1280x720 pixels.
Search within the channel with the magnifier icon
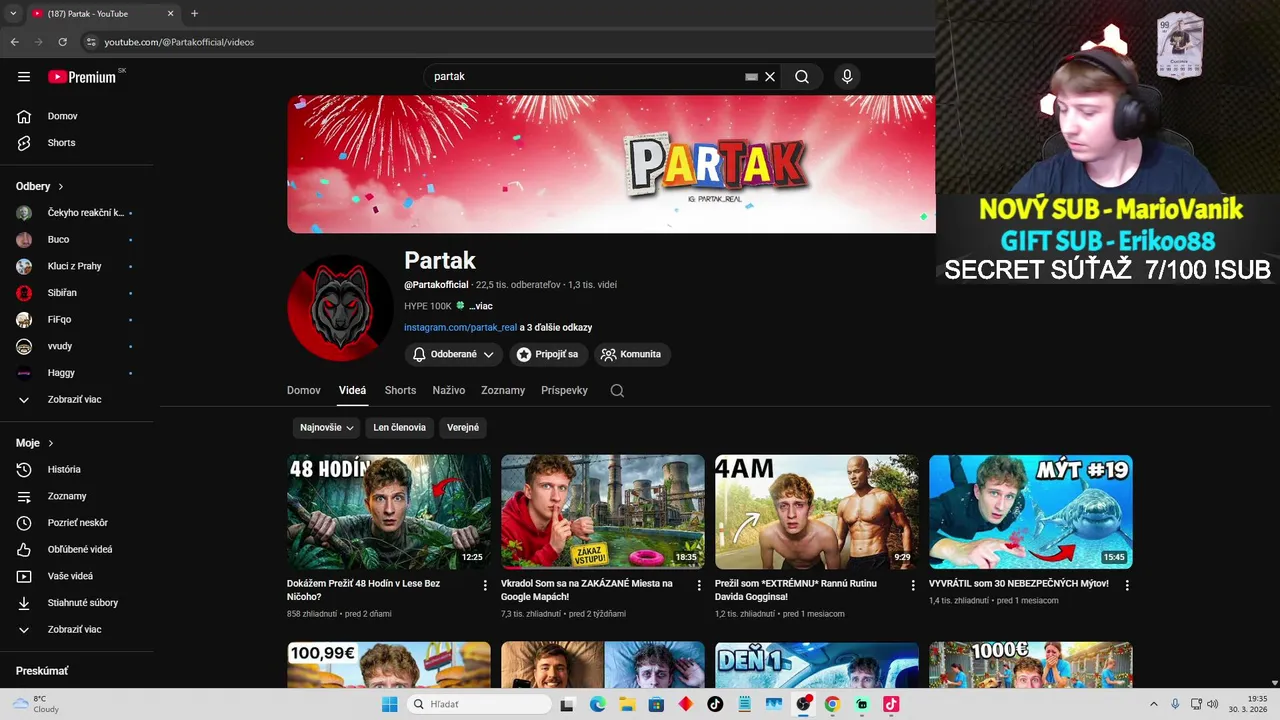[617, 391]
